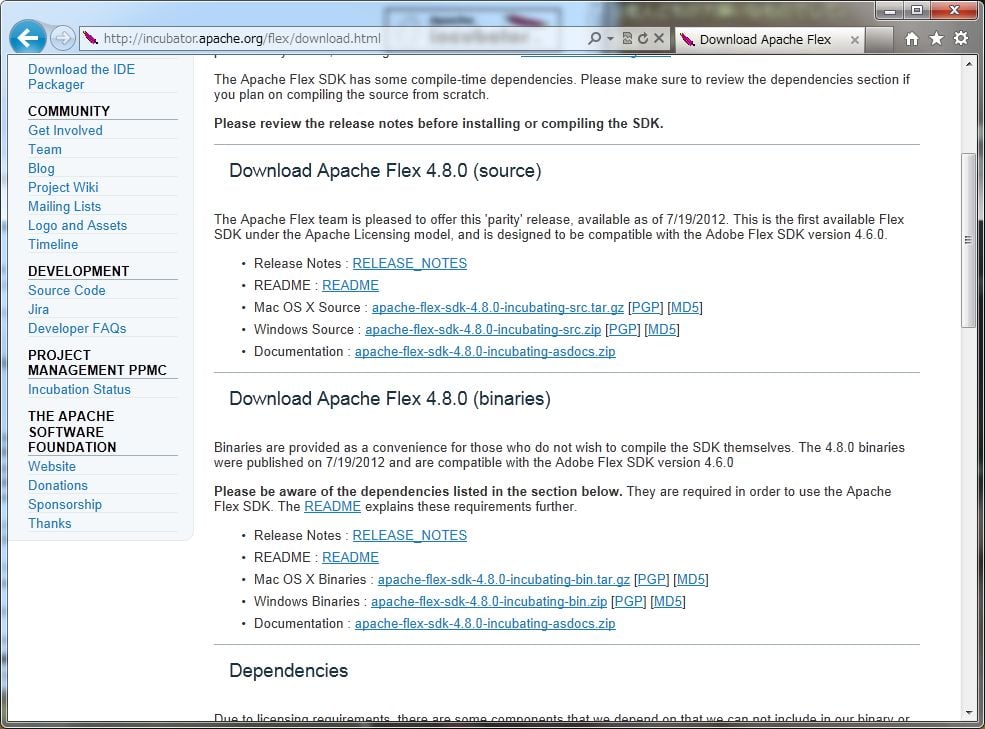Open Download the IDE Packager link
This screenshot has height=729, width=985.
click(x=81, y=77)
